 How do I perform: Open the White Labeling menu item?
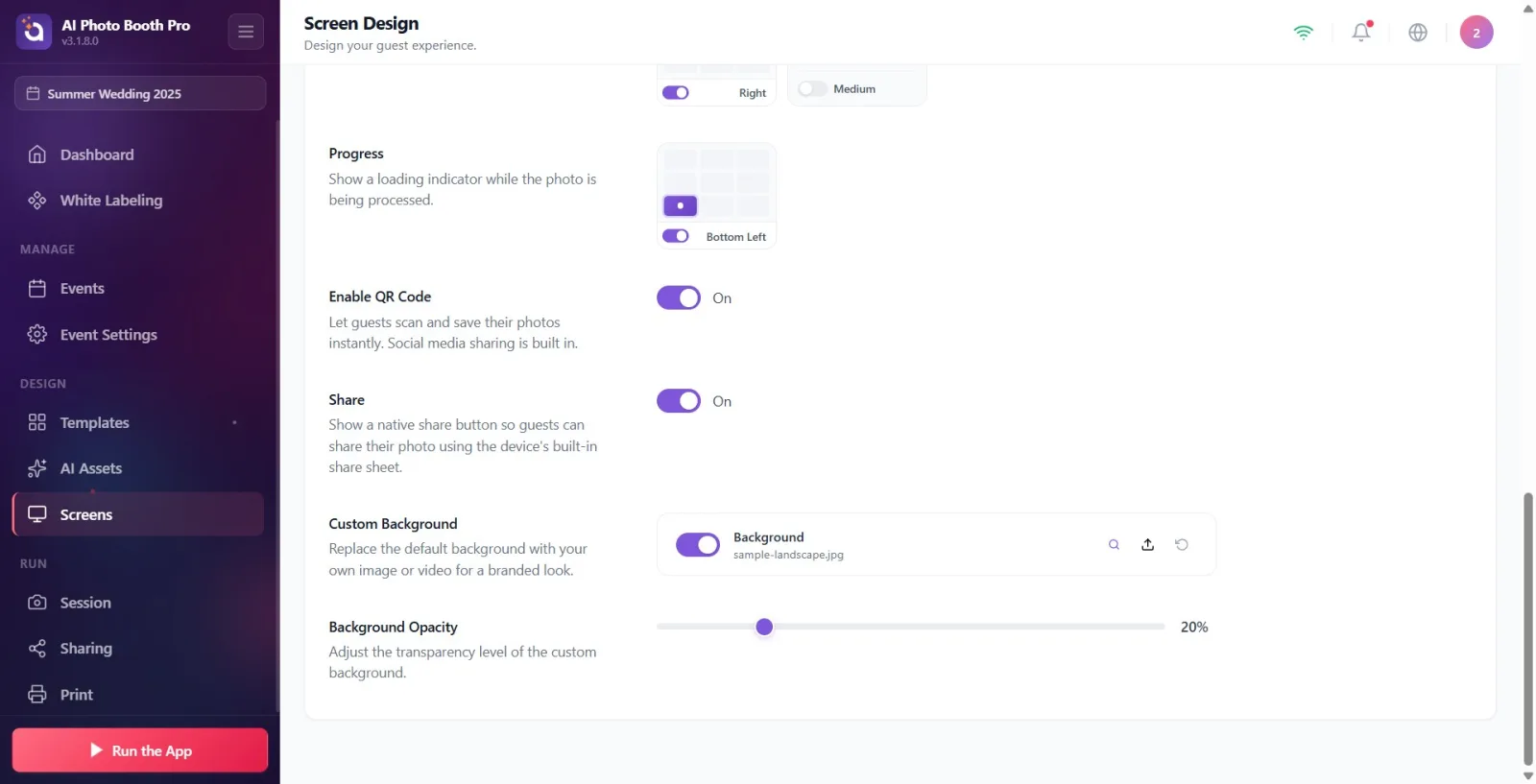pyautogui.click(x=139, y=201)
